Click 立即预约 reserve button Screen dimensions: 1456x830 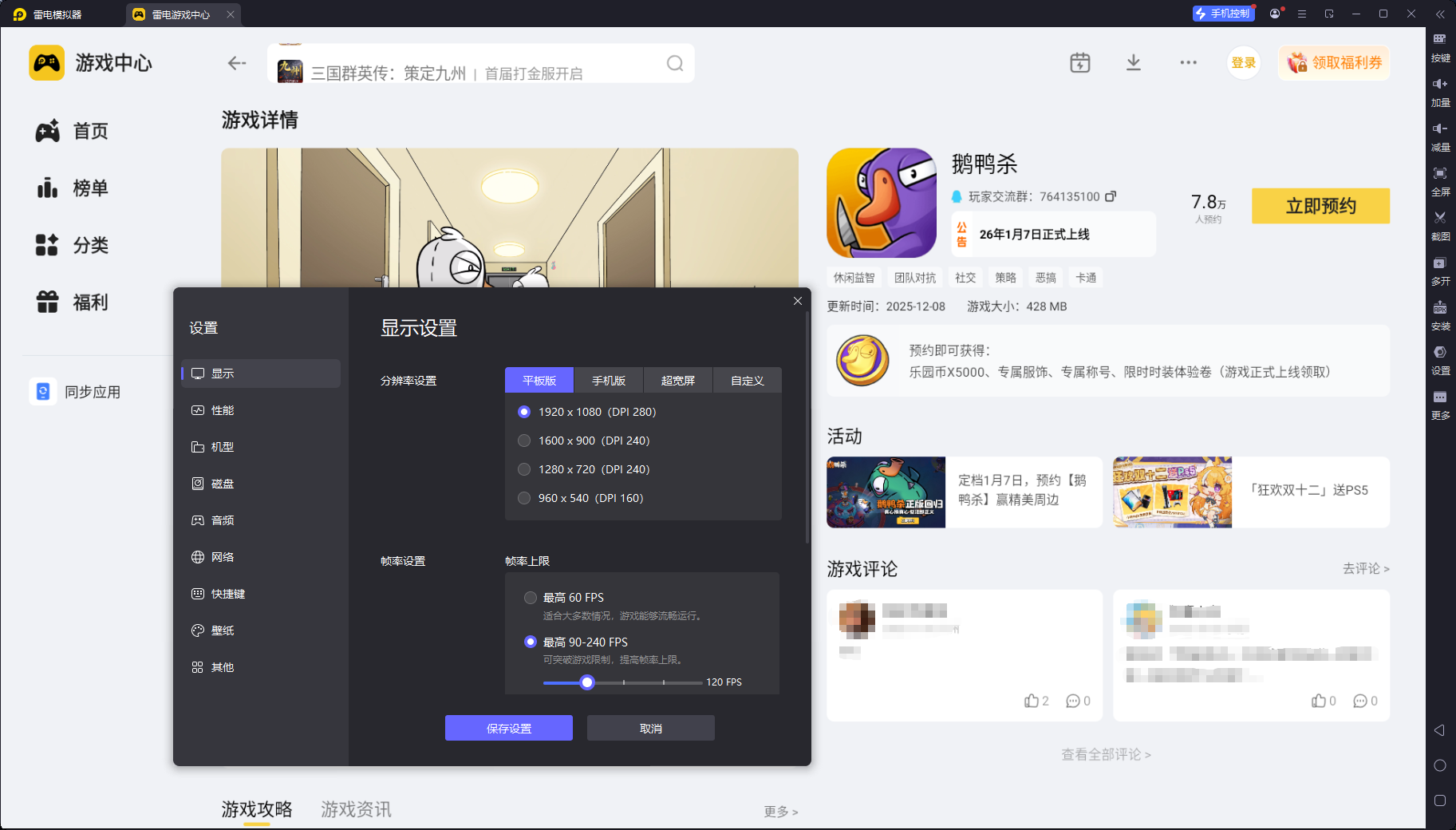pos(1321,206)
